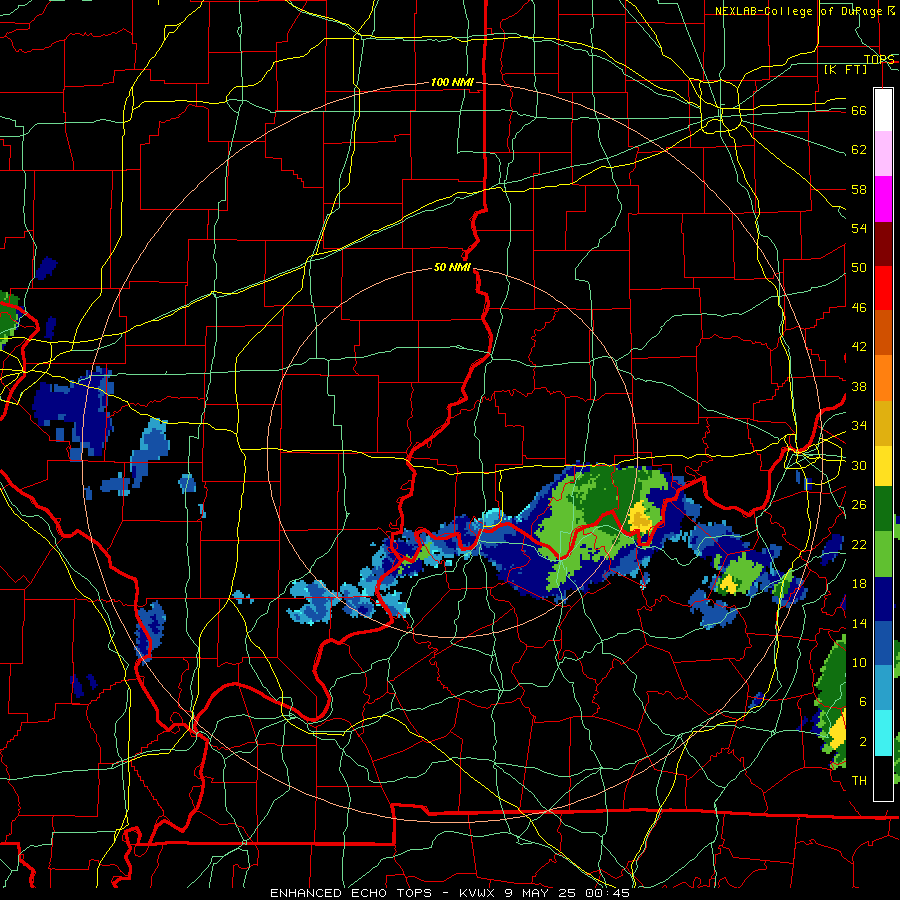
Task: Select the light pink legend swatch
Action: (883, 154)
